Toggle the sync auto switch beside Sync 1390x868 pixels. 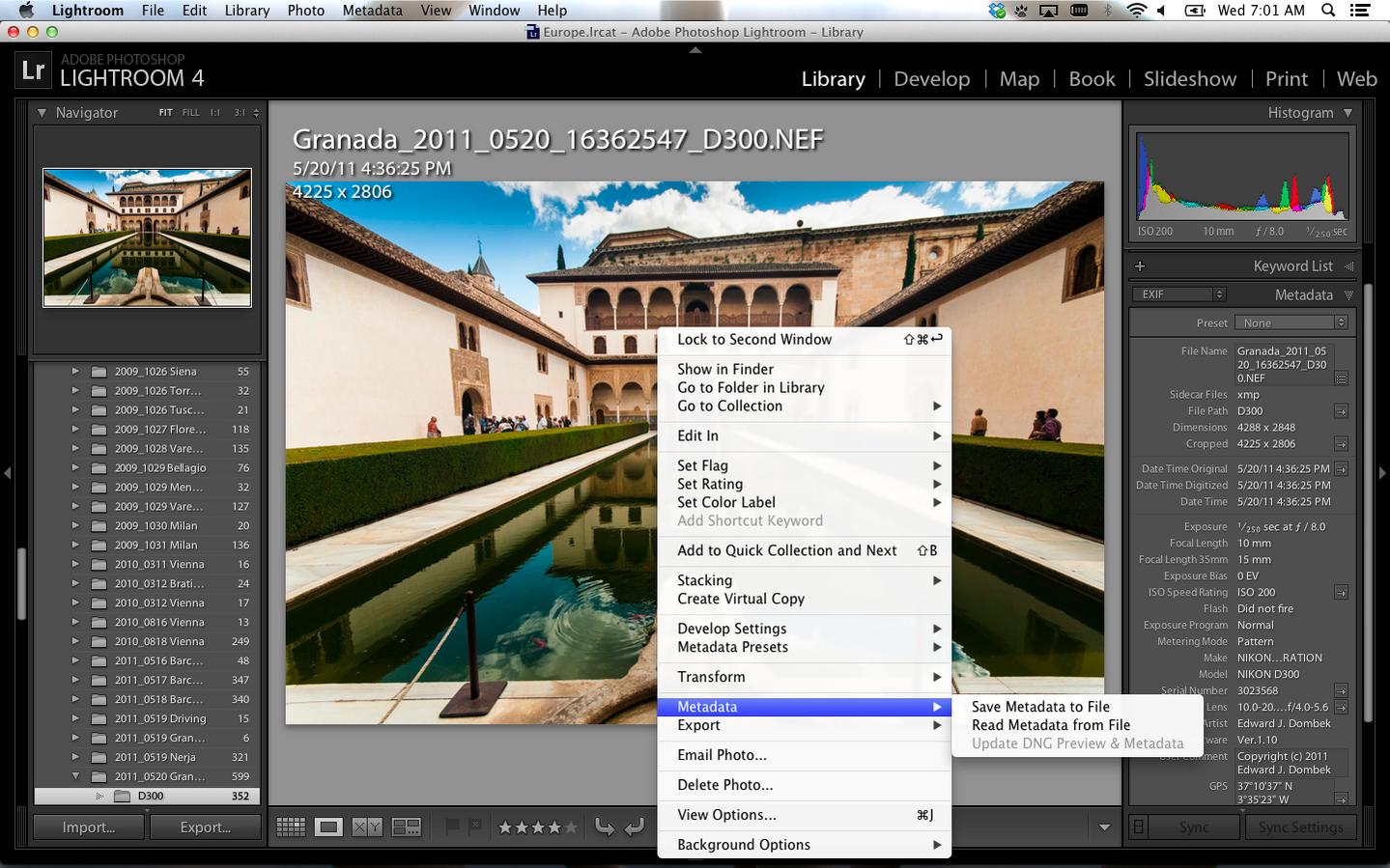[1139, 827]
